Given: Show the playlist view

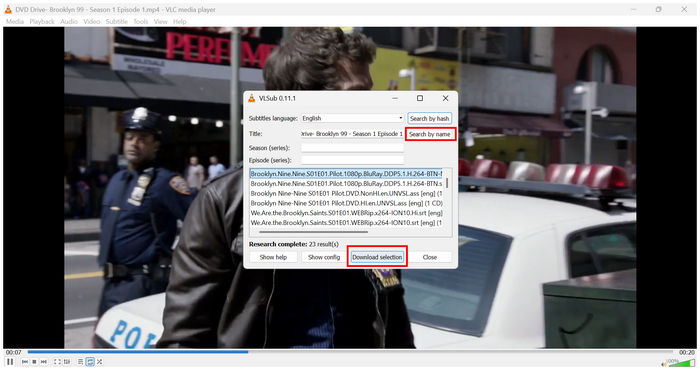Looking at the screenshot, I should 80,362.
